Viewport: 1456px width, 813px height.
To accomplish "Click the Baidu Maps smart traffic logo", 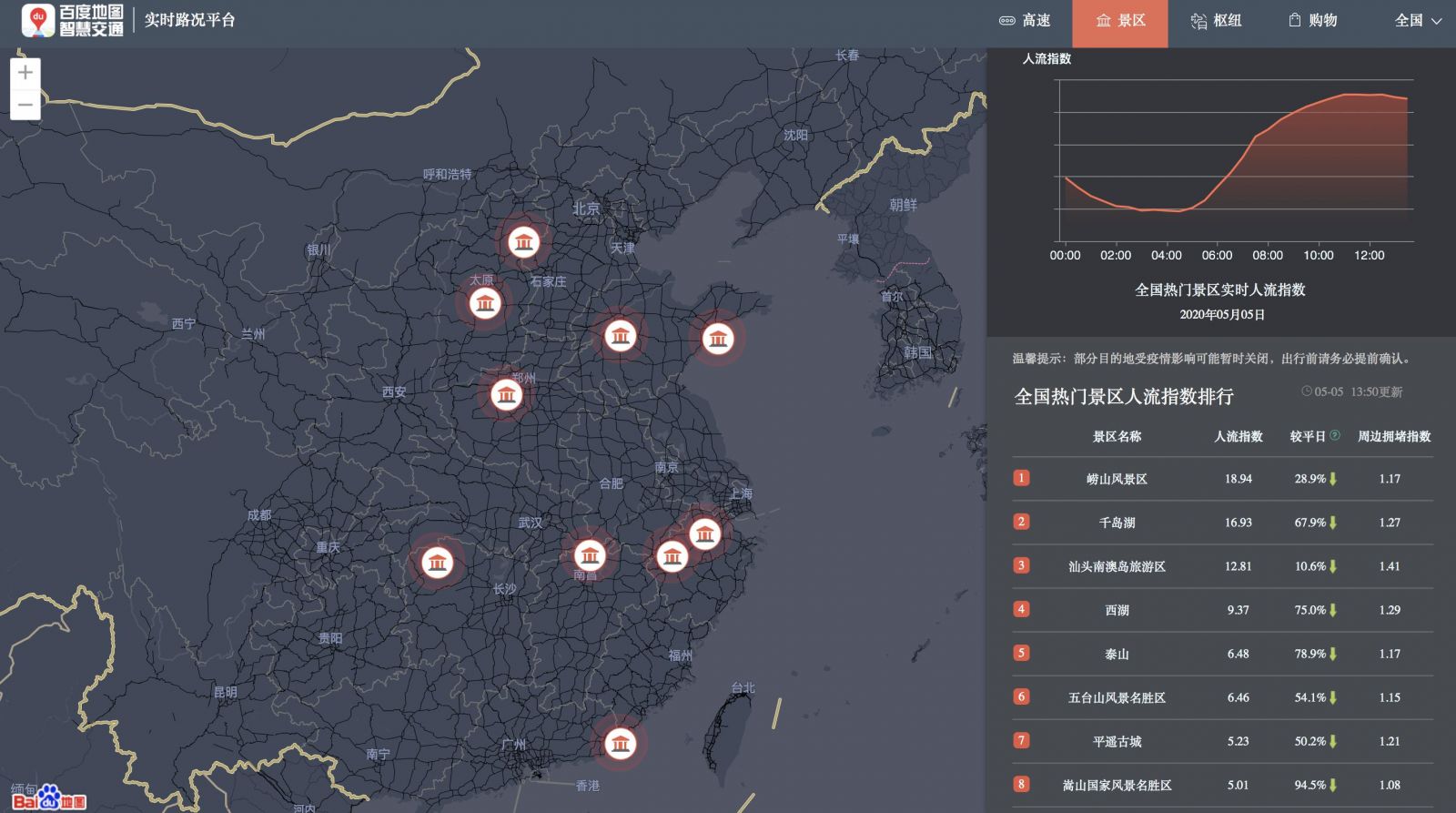I will click(x=73, y=20).
